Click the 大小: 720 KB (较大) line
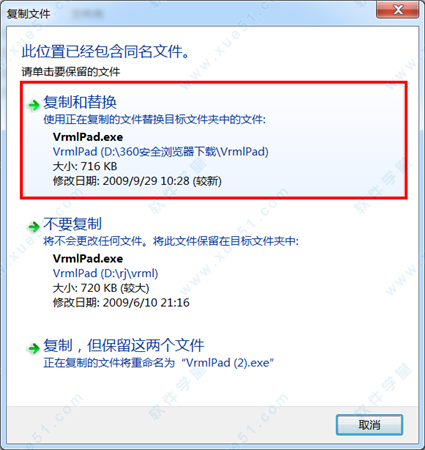The width and height of the screenshot is (425, 450). (101, 288)
